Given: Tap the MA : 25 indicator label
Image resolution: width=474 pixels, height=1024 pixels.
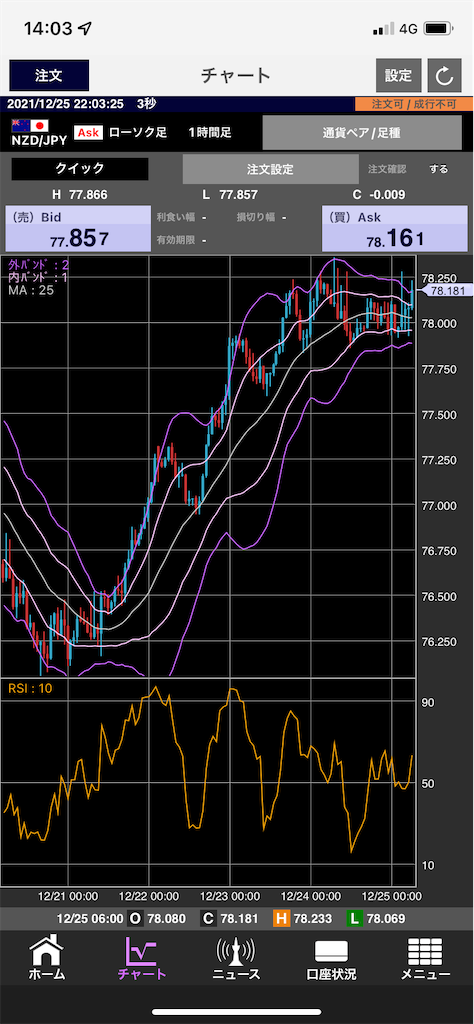Looking at the screenshot, I should pyautogui.click(x=31, y=289).
